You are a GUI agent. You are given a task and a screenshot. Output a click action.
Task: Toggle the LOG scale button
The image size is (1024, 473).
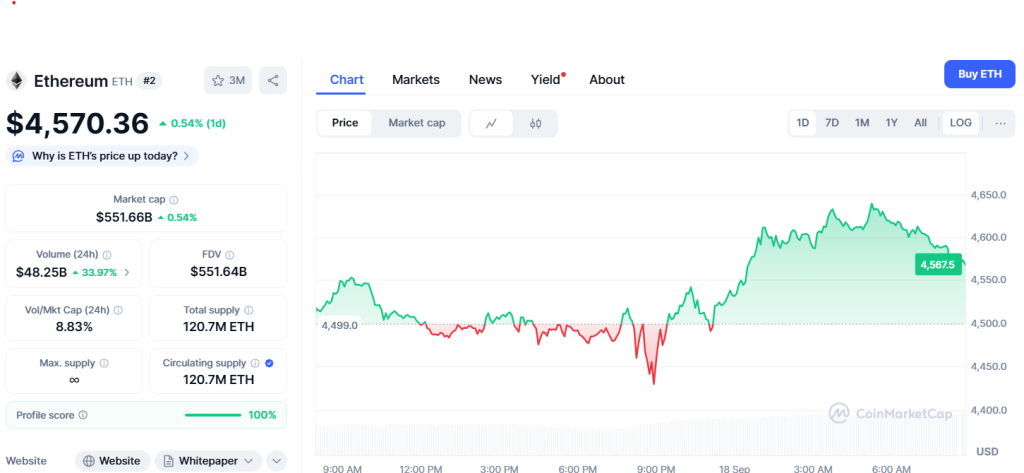pos(960,123)
